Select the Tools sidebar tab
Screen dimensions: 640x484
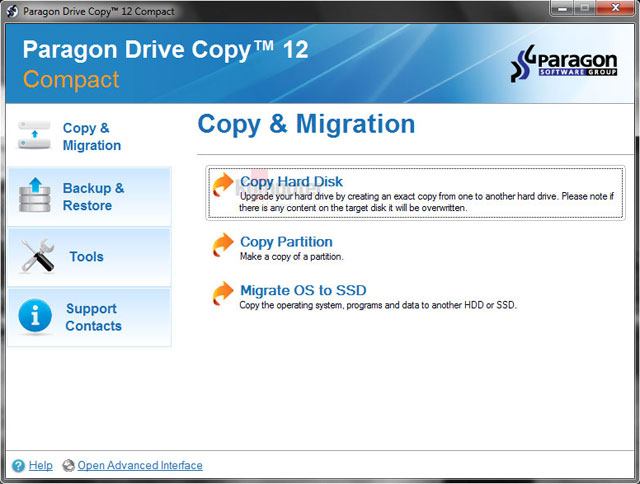click(x=87, y=257)
